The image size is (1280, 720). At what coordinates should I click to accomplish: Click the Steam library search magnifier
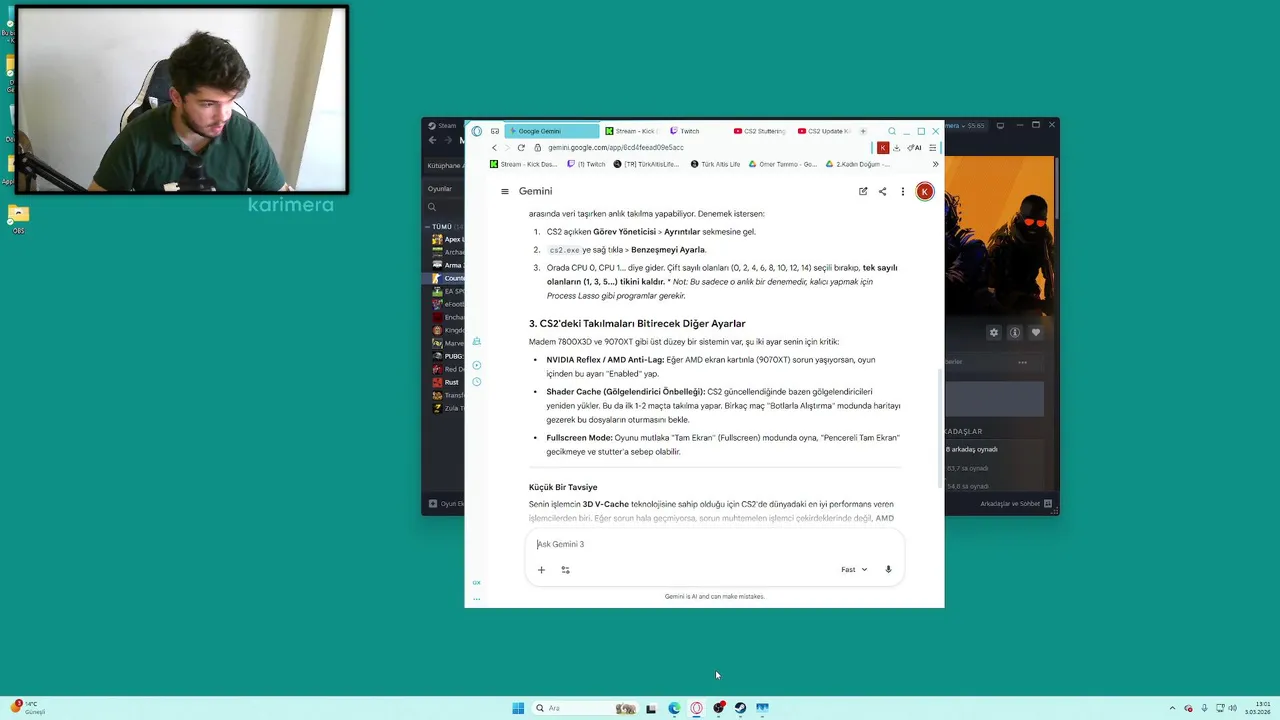[432, 208]
